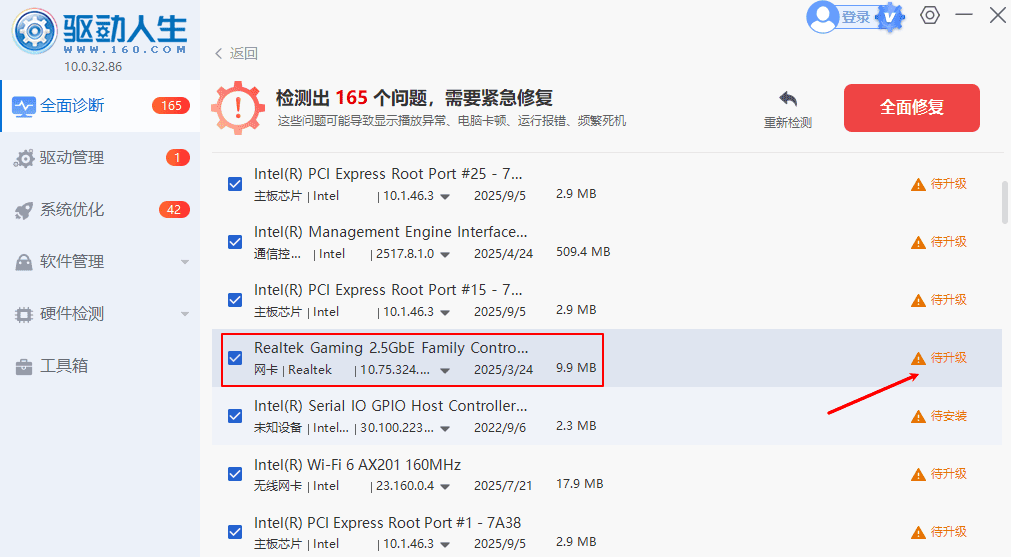The width and height of the screenshot is (1011, 557).
Task: Select the Wi-Fi 6 AX201 160MHz driver name
Action: (358, 465)
